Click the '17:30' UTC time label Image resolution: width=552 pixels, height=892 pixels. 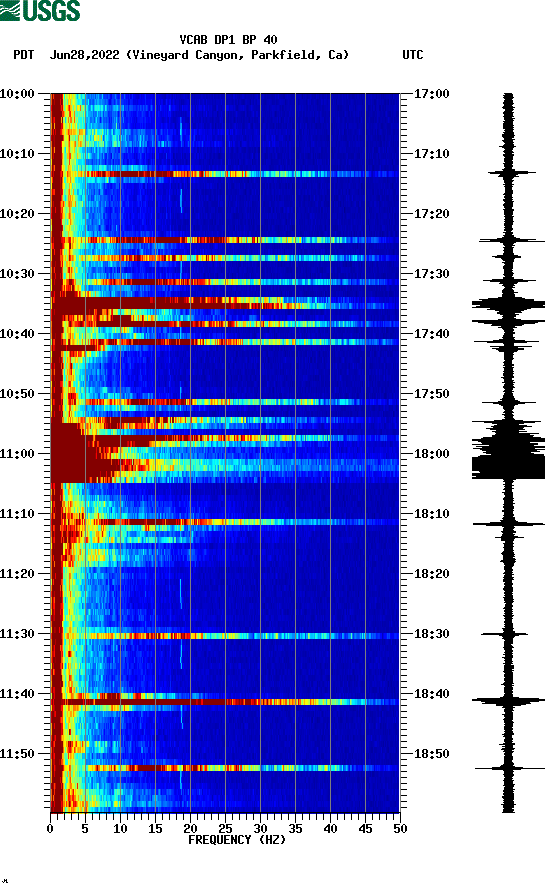coord(431,274)
